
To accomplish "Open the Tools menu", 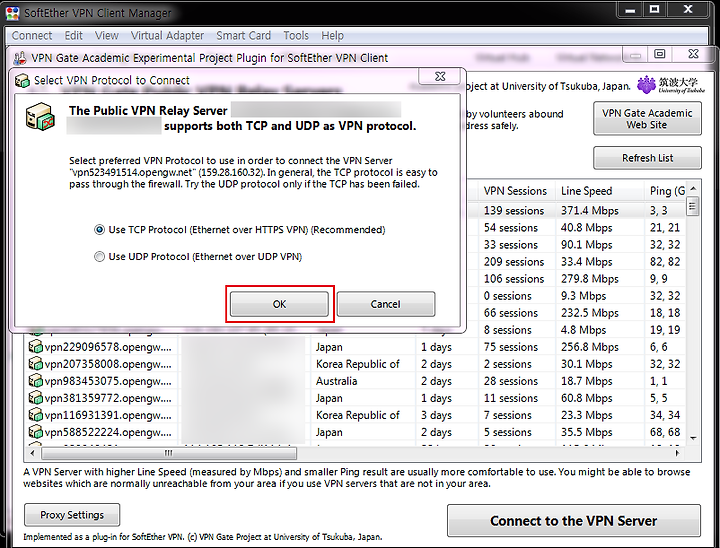I will click(296, 35).
